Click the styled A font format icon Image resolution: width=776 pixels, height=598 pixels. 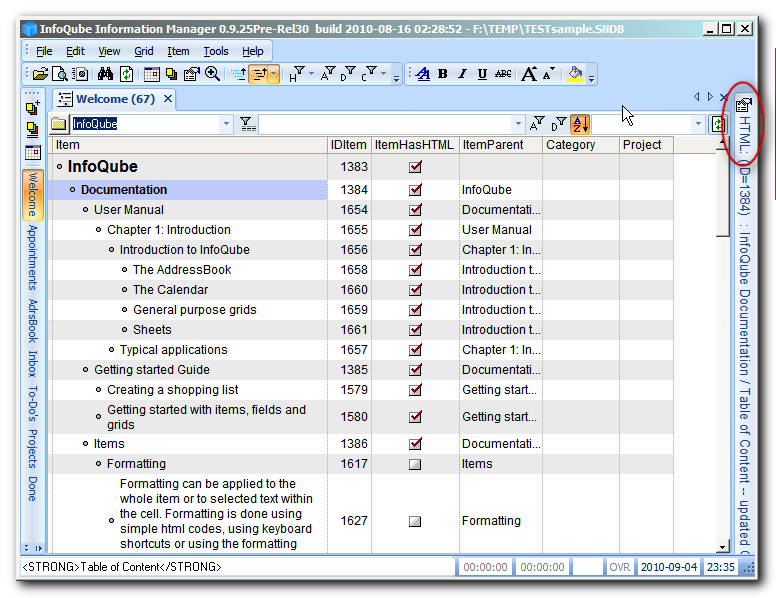click(423, 74)
